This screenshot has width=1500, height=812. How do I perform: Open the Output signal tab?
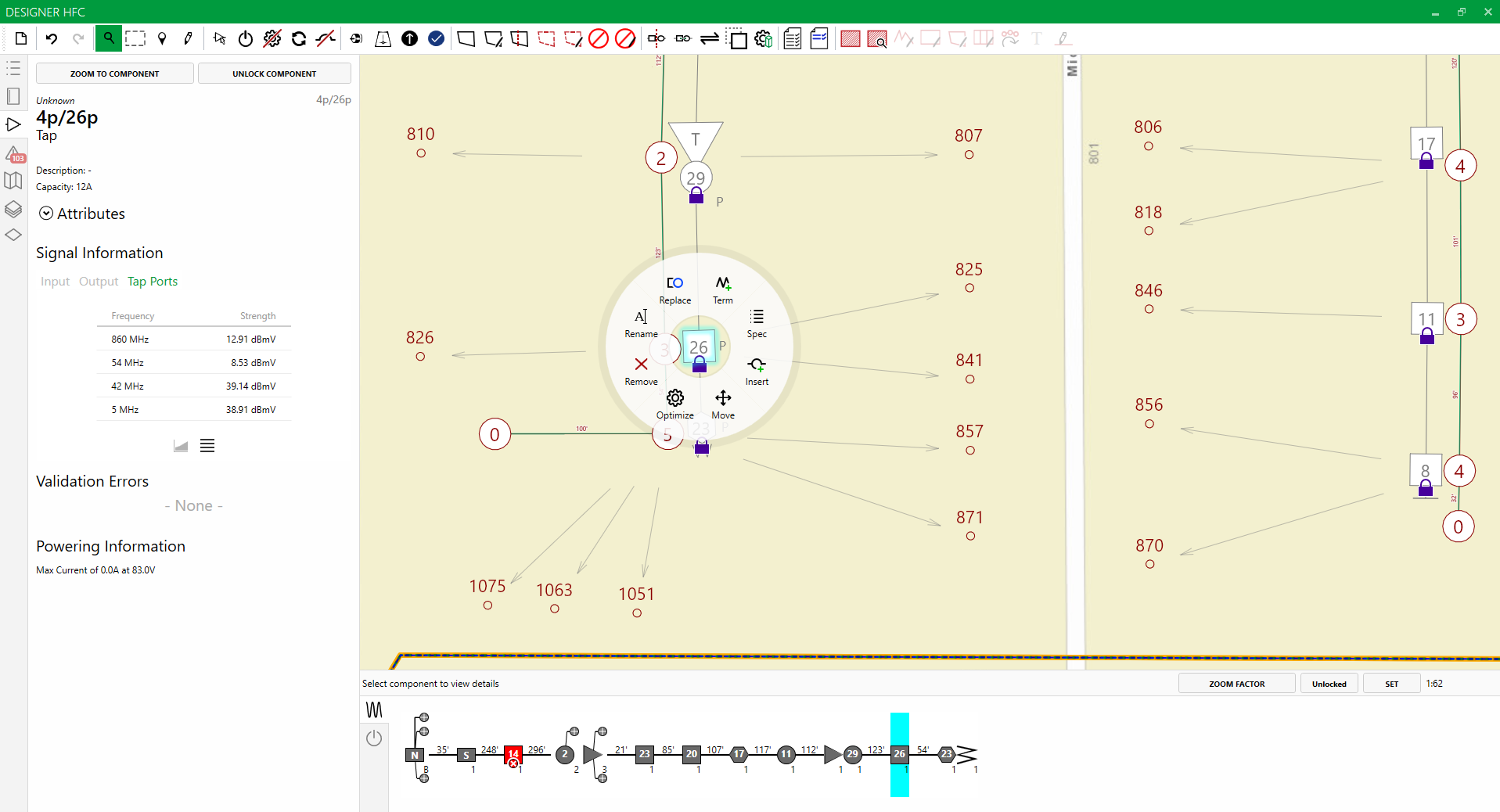point(99,282)
